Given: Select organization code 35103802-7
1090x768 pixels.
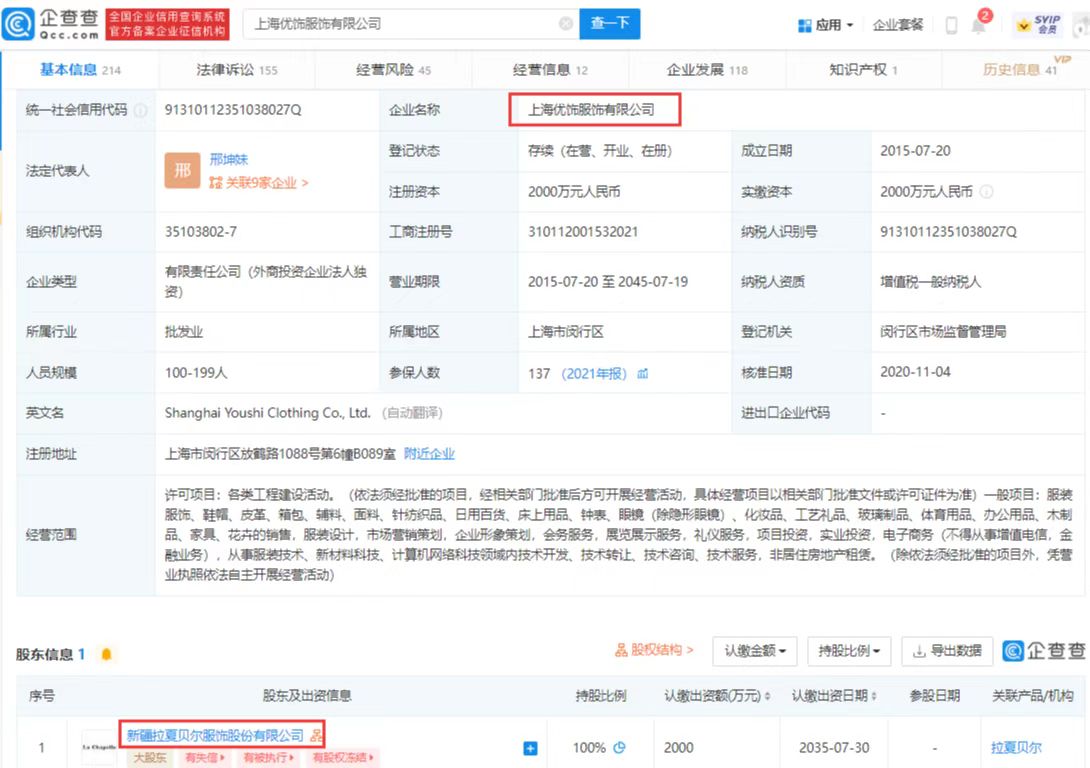Looking at the screenshot, I should (201, 232).
